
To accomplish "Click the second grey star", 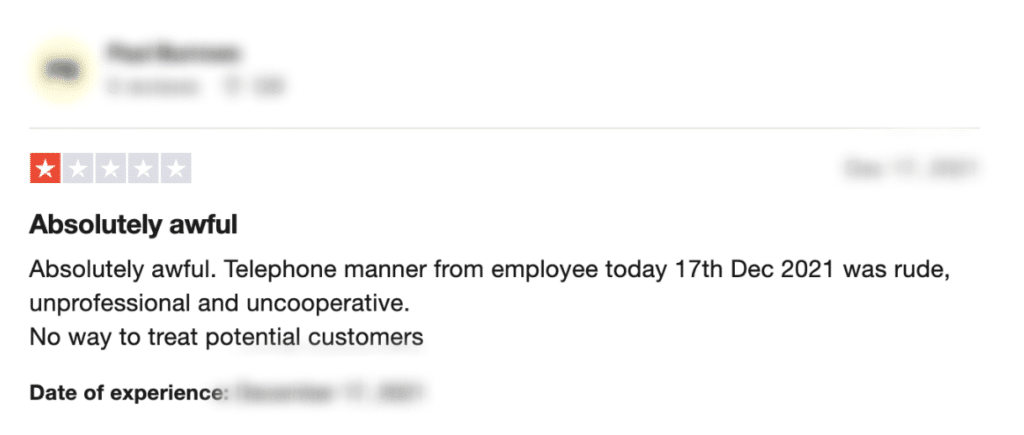I will [x=78, y=169].
